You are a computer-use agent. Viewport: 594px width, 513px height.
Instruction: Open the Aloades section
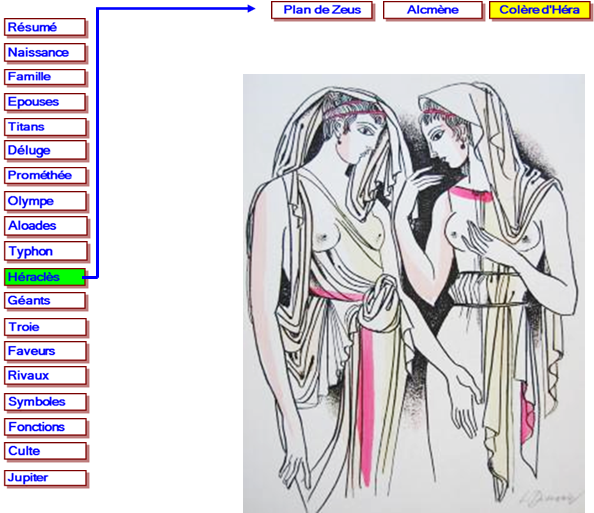[x=45, y=226]
